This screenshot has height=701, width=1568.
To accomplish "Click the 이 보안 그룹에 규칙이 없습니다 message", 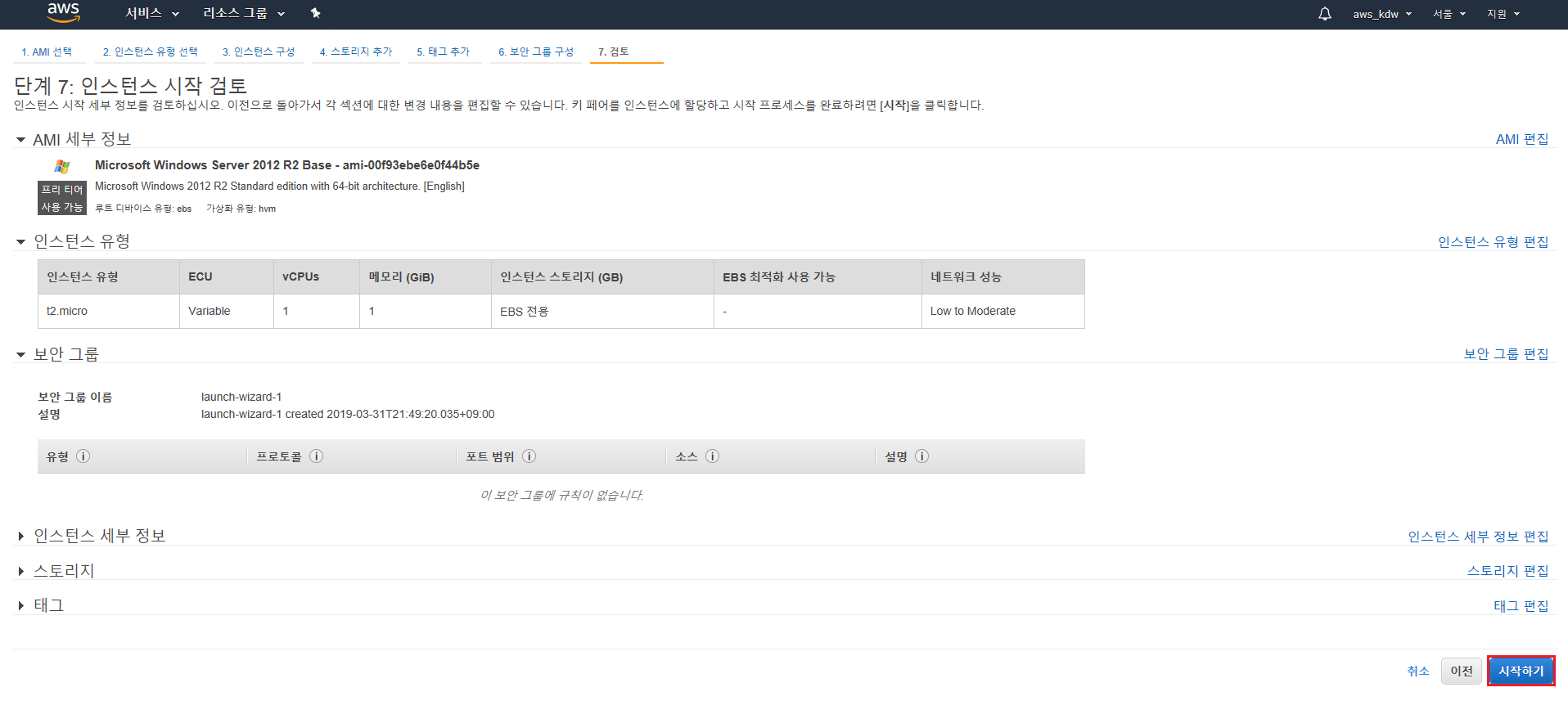I will click(x=561, y=496).
